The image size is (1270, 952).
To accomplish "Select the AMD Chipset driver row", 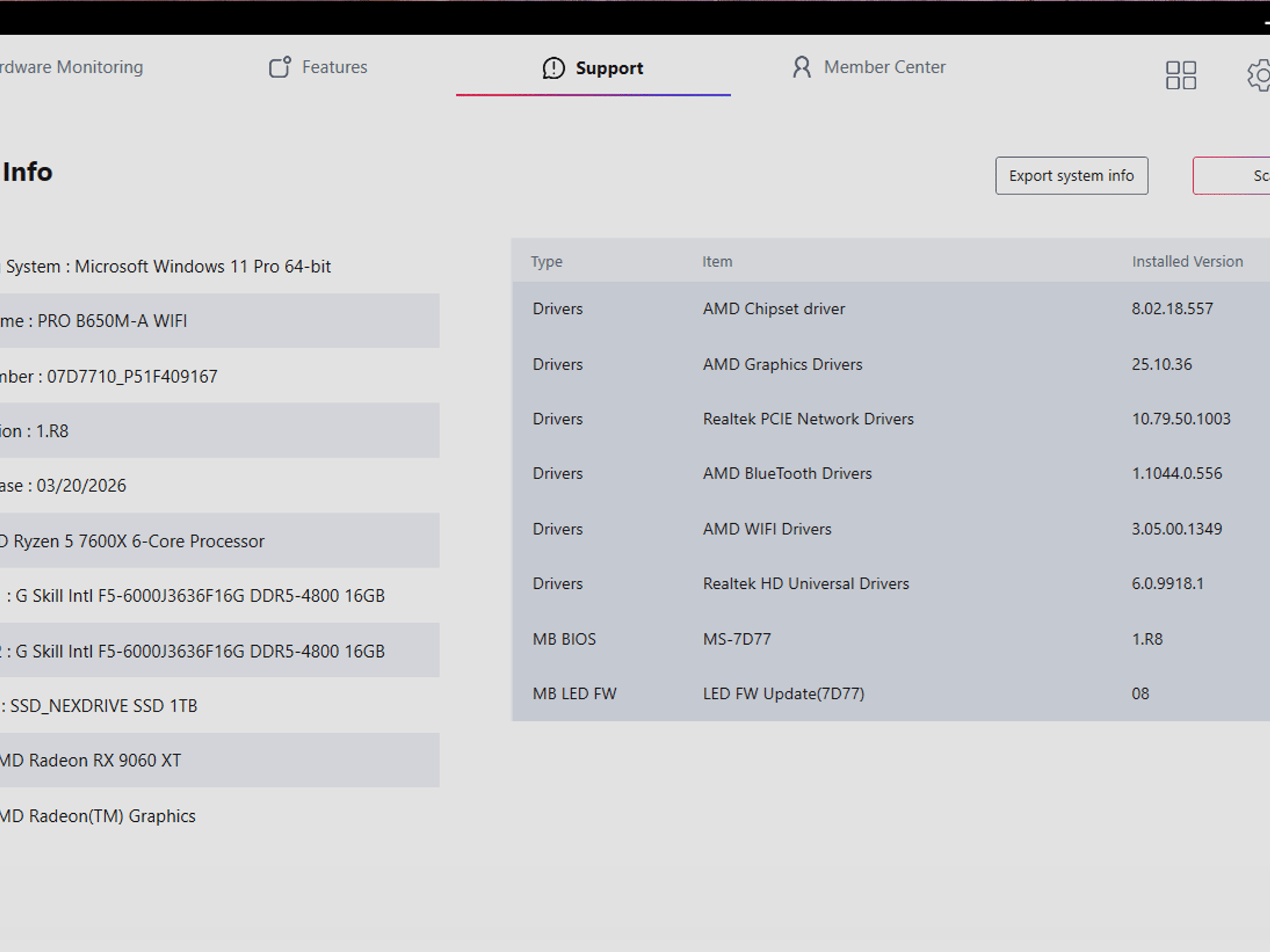I will (890, 309).
